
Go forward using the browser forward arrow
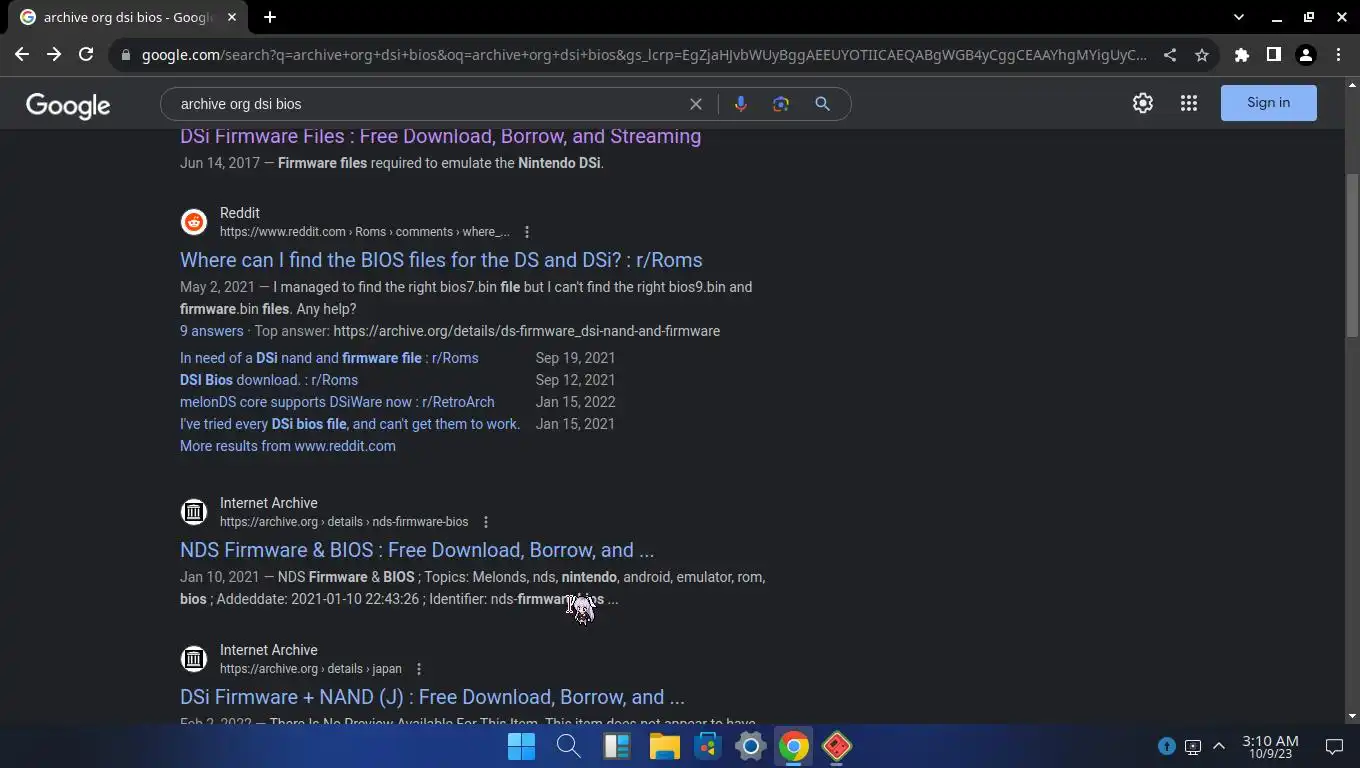pos(54,55)
